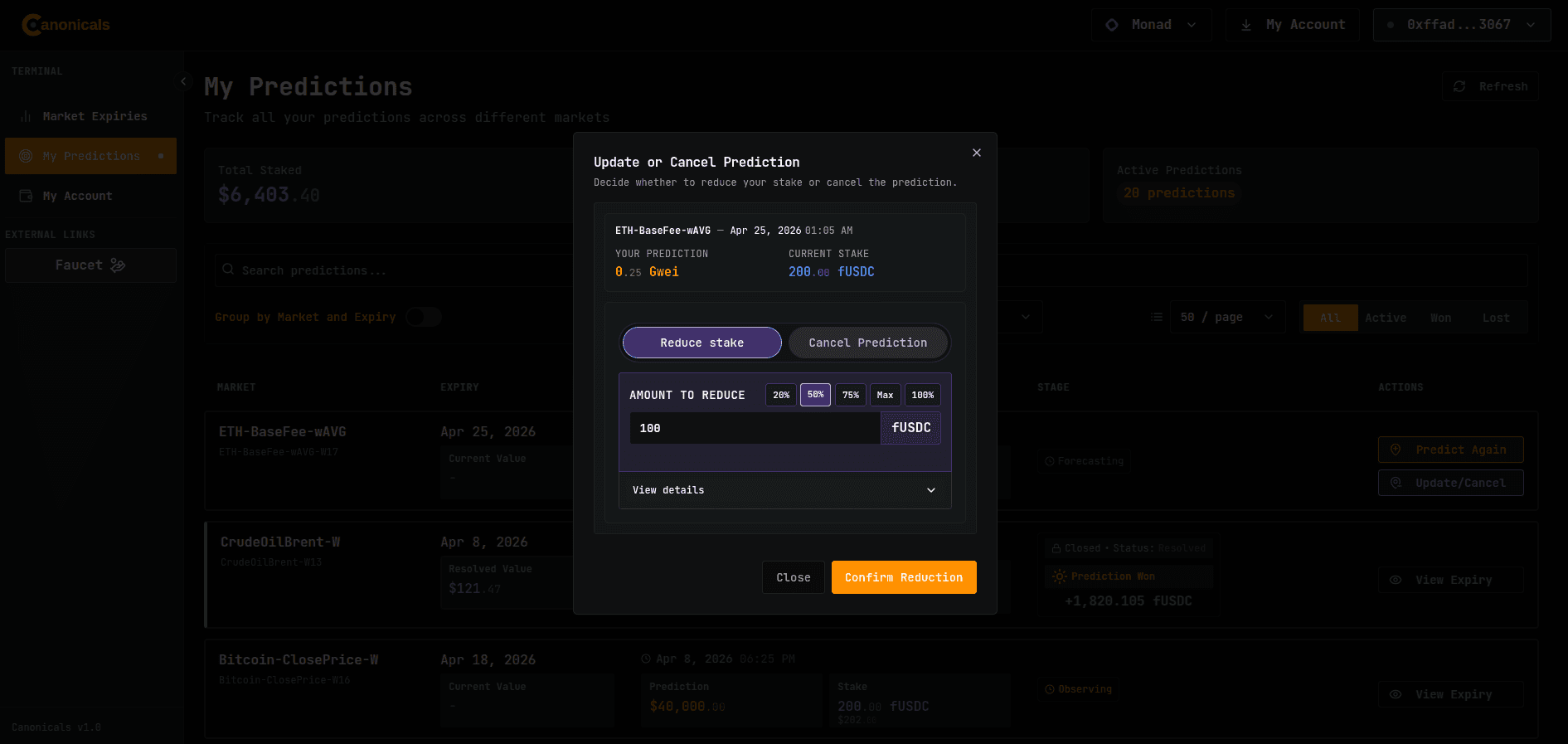
Task: Click the Market Expiries chart icon
Action: tap(26, 116)
